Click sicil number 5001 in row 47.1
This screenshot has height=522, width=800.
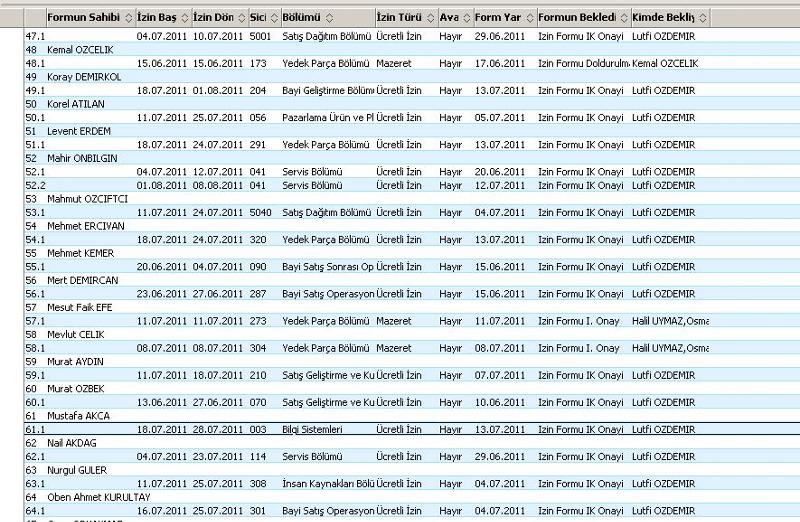(x=260, y=36)
